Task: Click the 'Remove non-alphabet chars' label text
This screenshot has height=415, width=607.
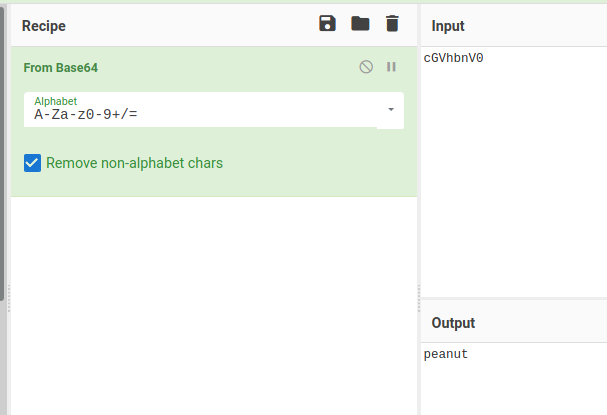Action: point(134,162)
